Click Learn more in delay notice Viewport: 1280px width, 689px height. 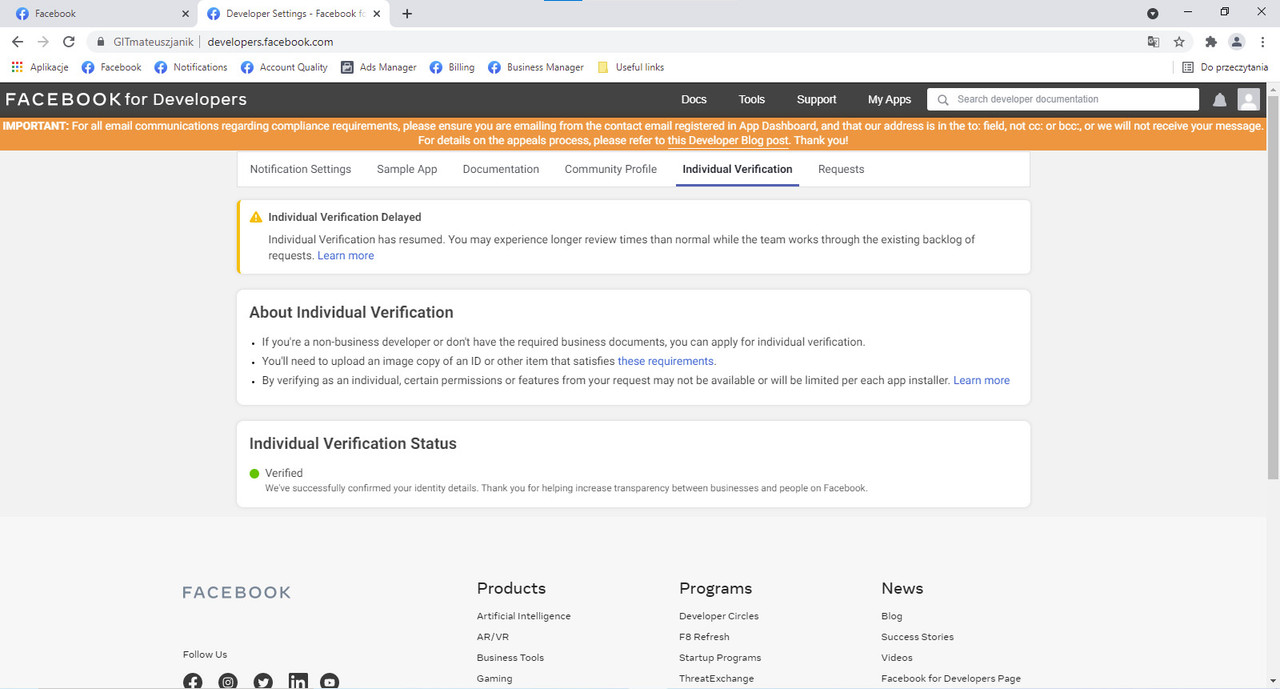(x=346, y=256)
